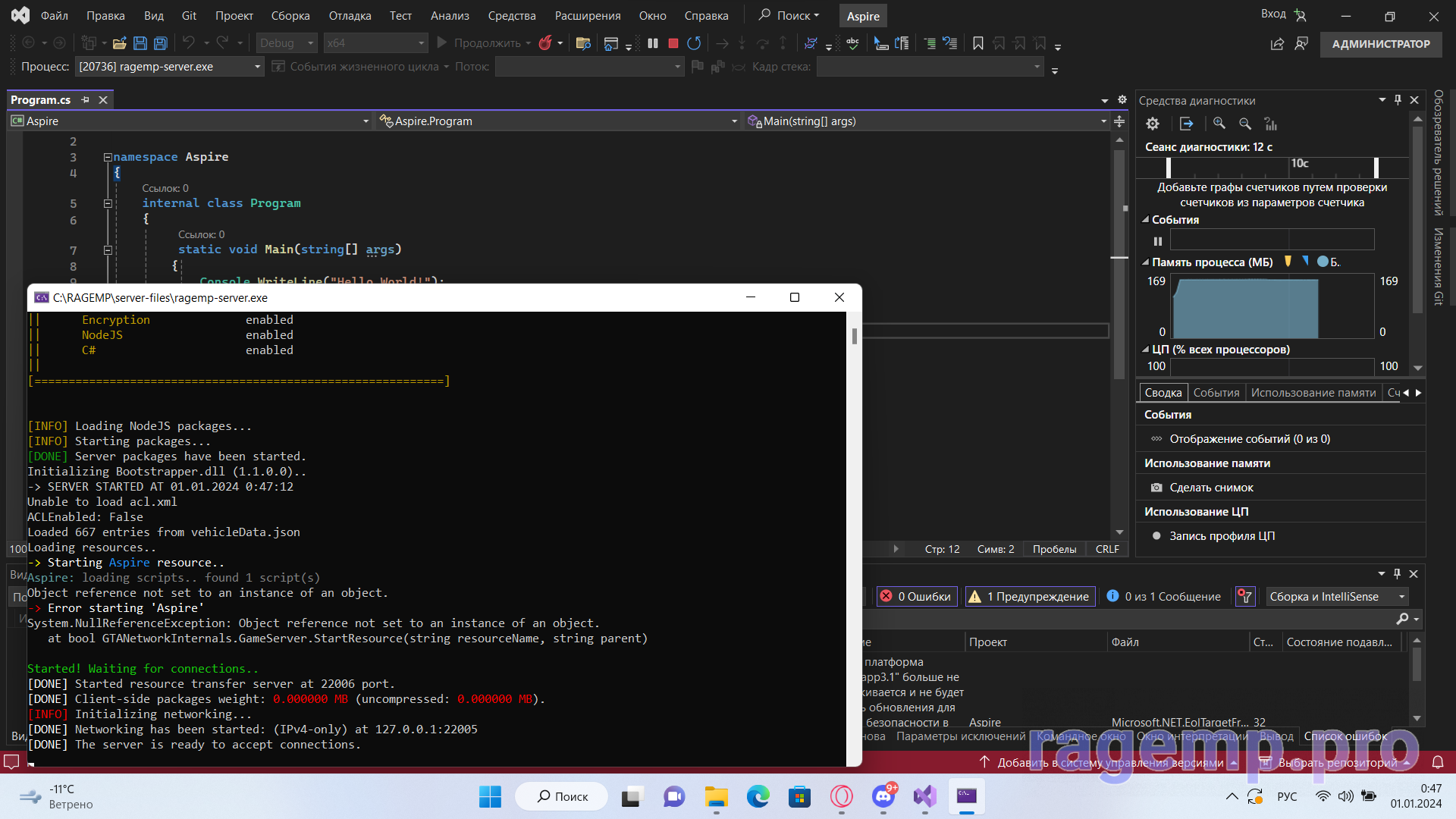The image size is (1456, 819).
Task: Select the Сводка diagnostics tab
Action: pyautogui.click(x=1163, y=393)
